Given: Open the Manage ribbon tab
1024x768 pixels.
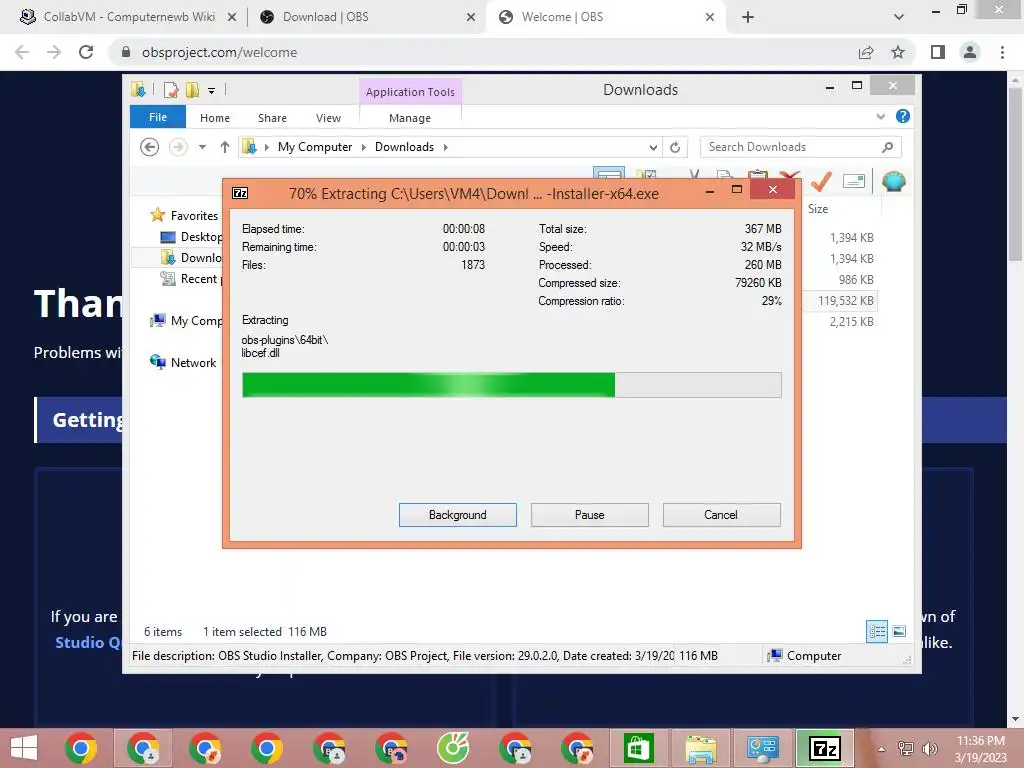Looking at the screenshot, I should click(x=409, y=118).
